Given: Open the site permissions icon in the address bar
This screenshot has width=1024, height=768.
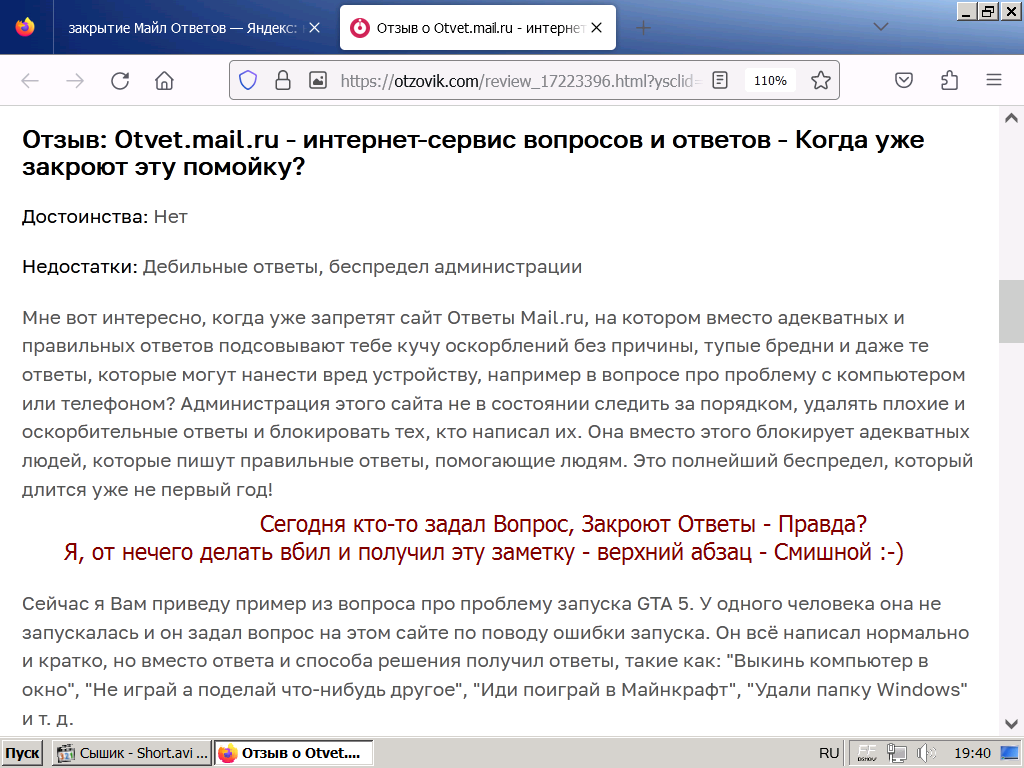Looking at the screenshot, I should pos(318,80).
